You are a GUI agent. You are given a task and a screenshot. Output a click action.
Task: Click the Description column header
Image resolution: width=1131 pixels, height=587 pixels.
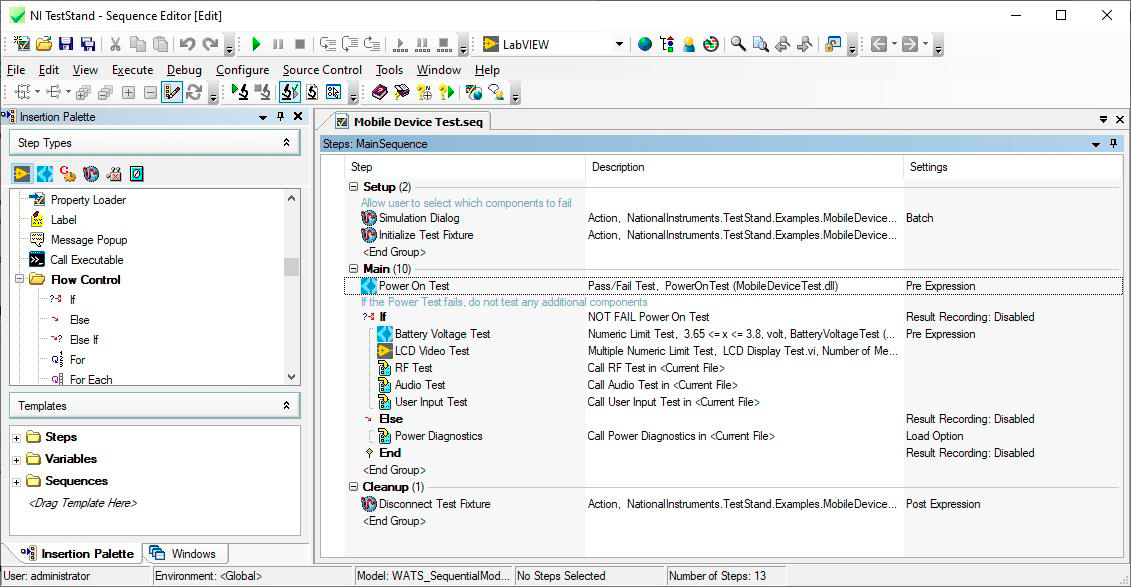[x=744, y=167]
